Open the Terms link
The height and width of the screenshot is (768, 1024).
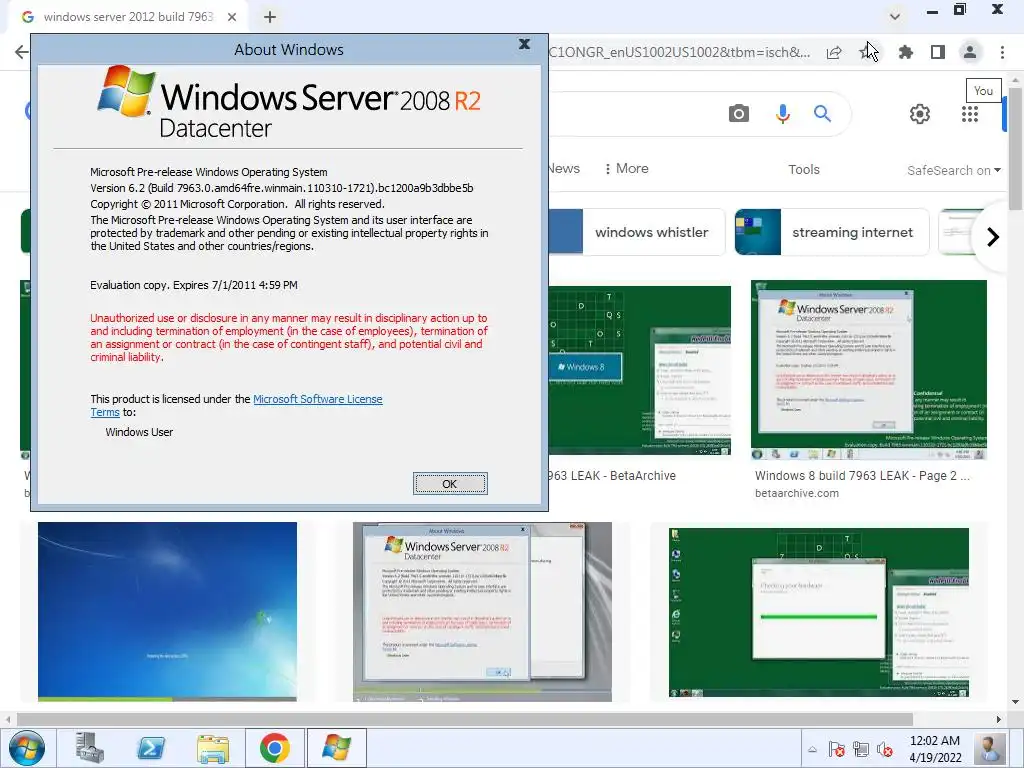pos(104,413)
